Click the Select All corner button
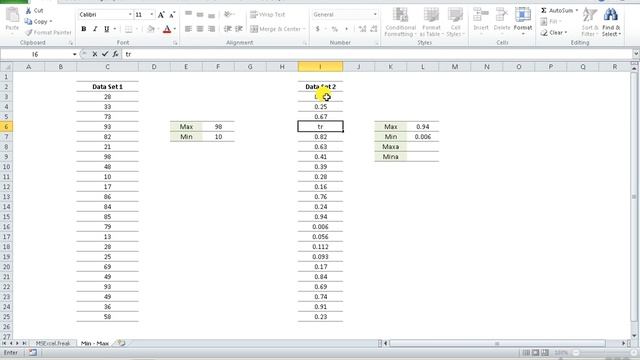 coord(6,67)
